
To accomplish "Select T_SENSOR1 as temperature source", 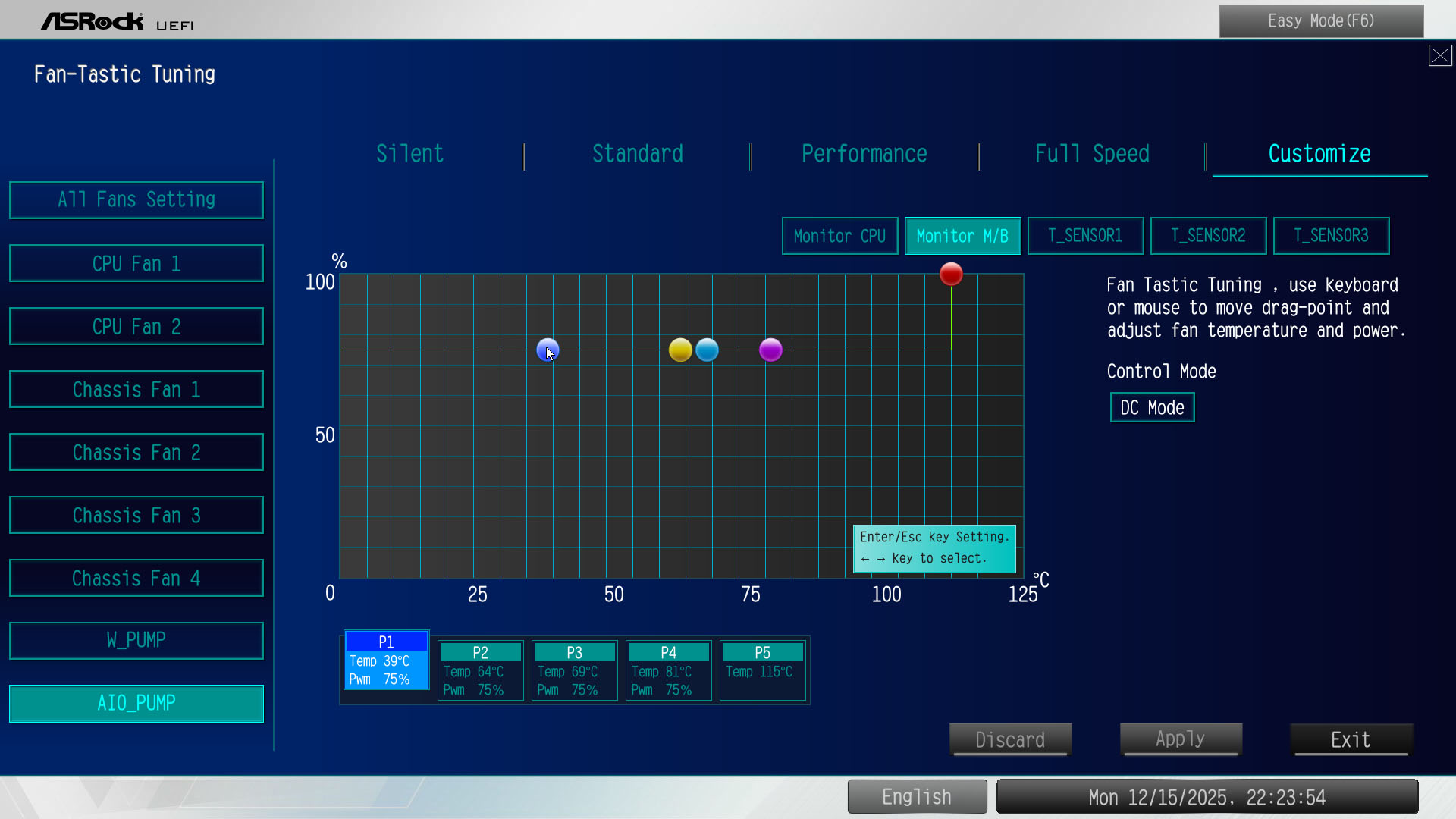I will [1085, 236].
